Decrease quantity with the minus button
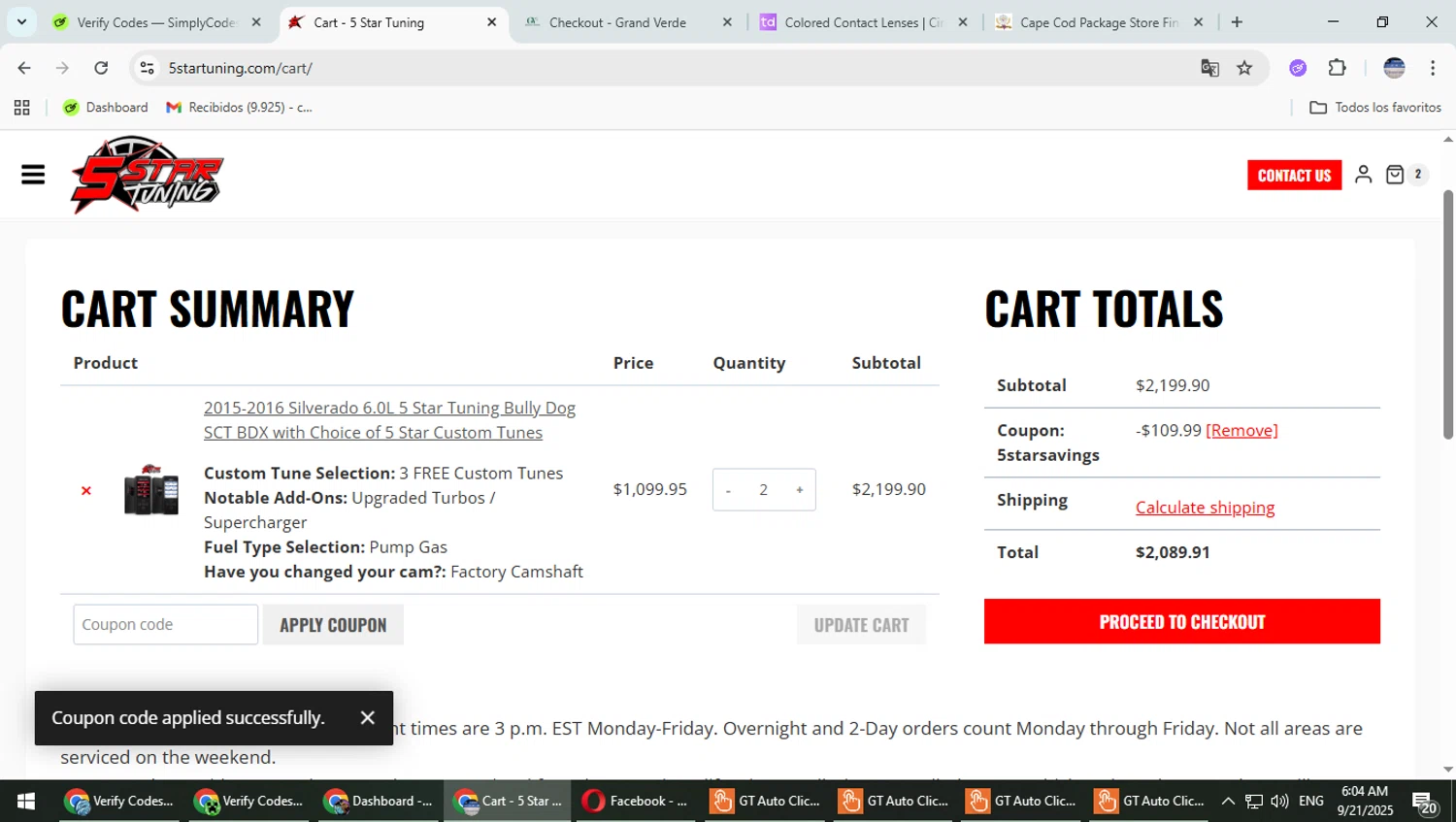Viewport: 1456px width, 822px height. [x=728, y=490]
